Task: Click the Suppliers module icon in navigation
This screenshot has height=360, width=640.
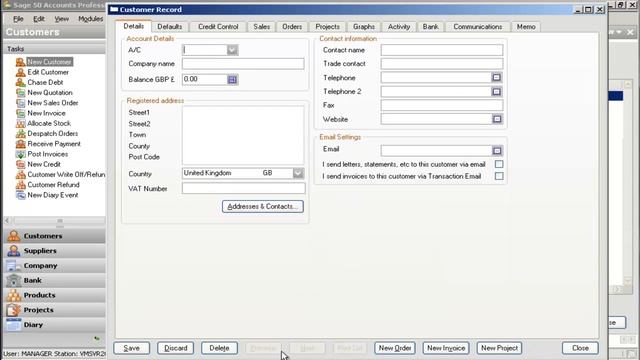Action: (13, 251)
